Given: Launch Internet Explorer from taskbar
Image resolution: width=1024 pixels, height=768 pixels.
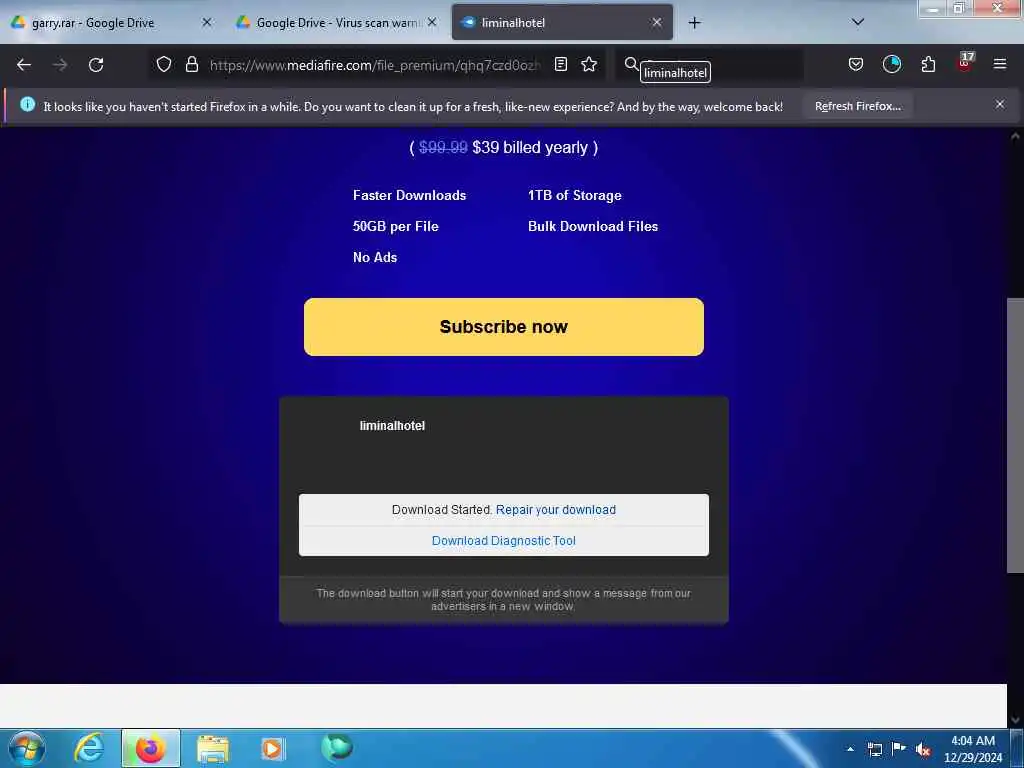Looking at the screenshot, I should tap(89, 748).
